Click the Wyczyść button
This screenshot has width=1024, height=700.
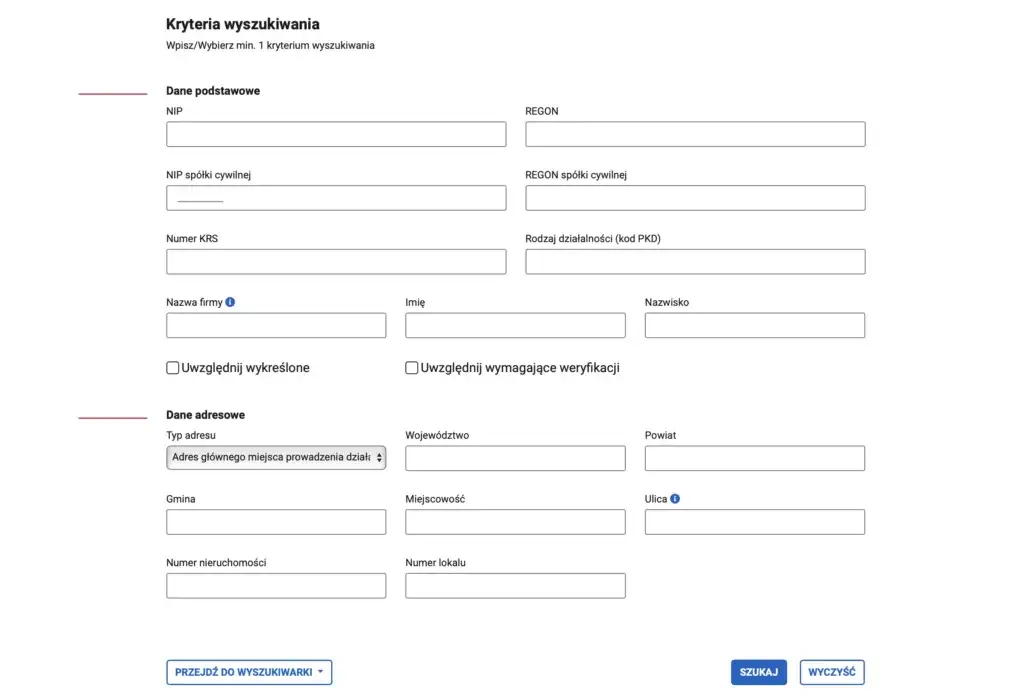[x=832, y=672]
